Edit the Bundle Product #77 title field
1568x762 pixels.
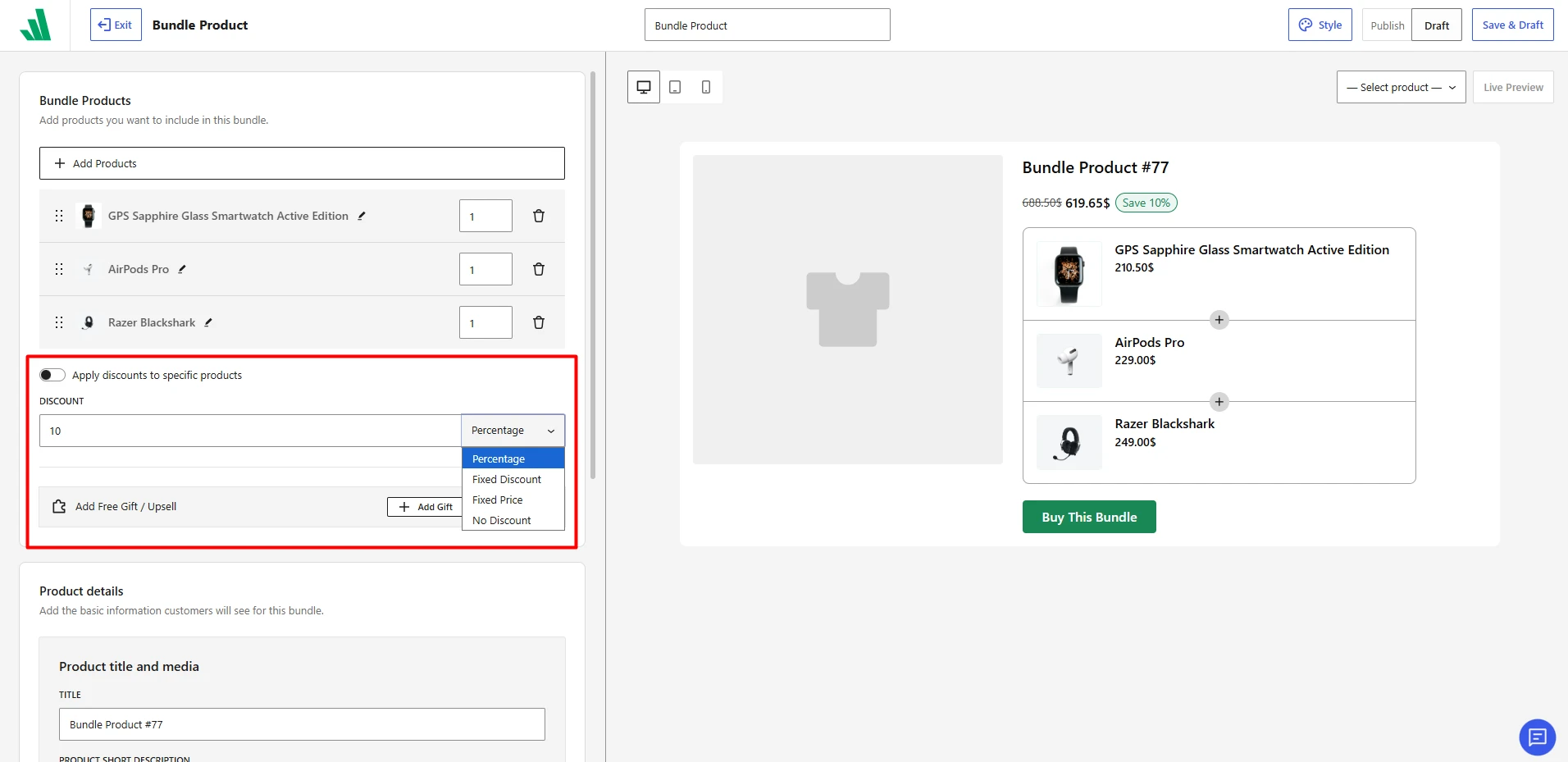tap(302, 724)
